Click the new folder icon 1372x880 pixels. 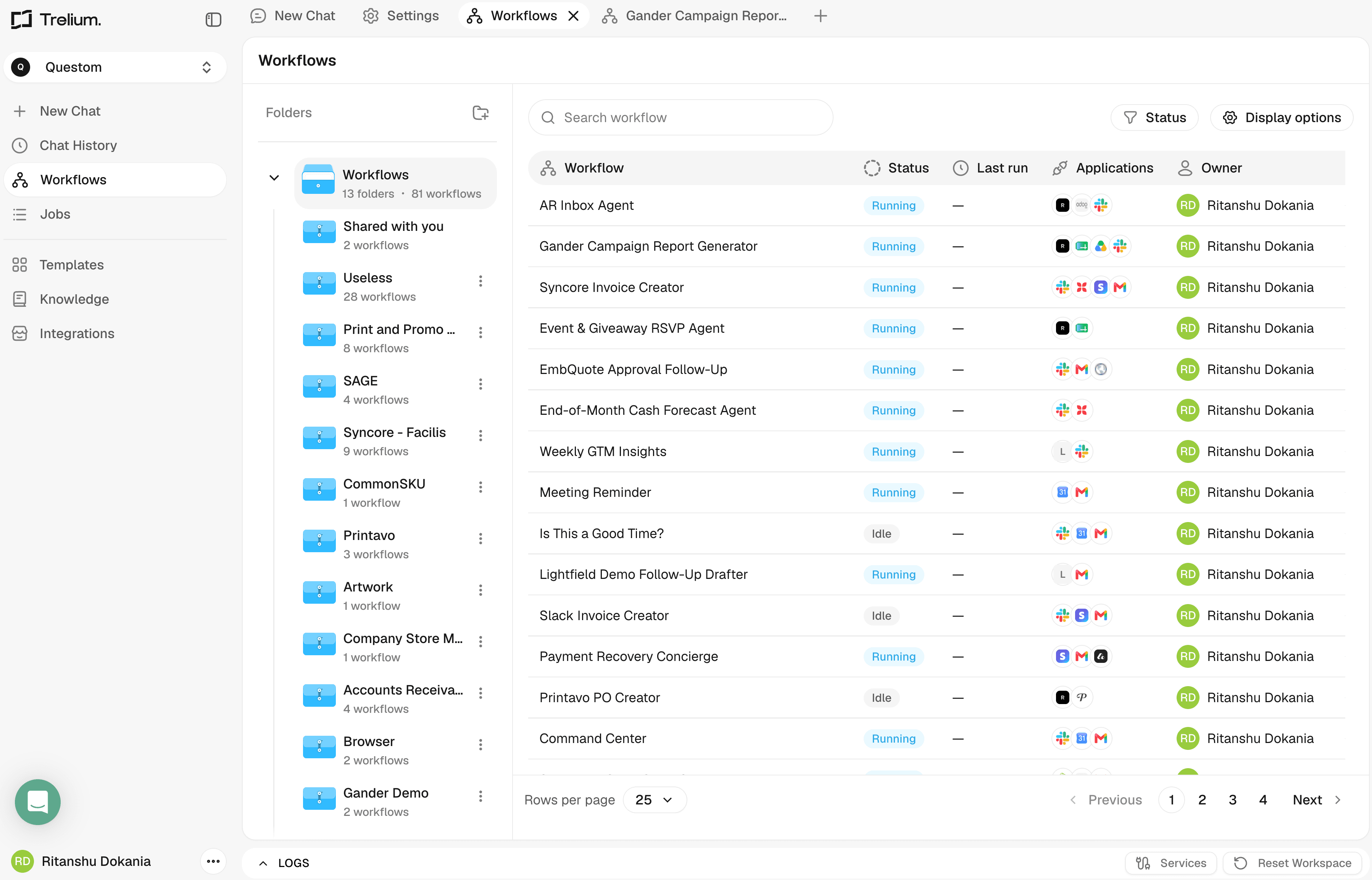[480, 113]
